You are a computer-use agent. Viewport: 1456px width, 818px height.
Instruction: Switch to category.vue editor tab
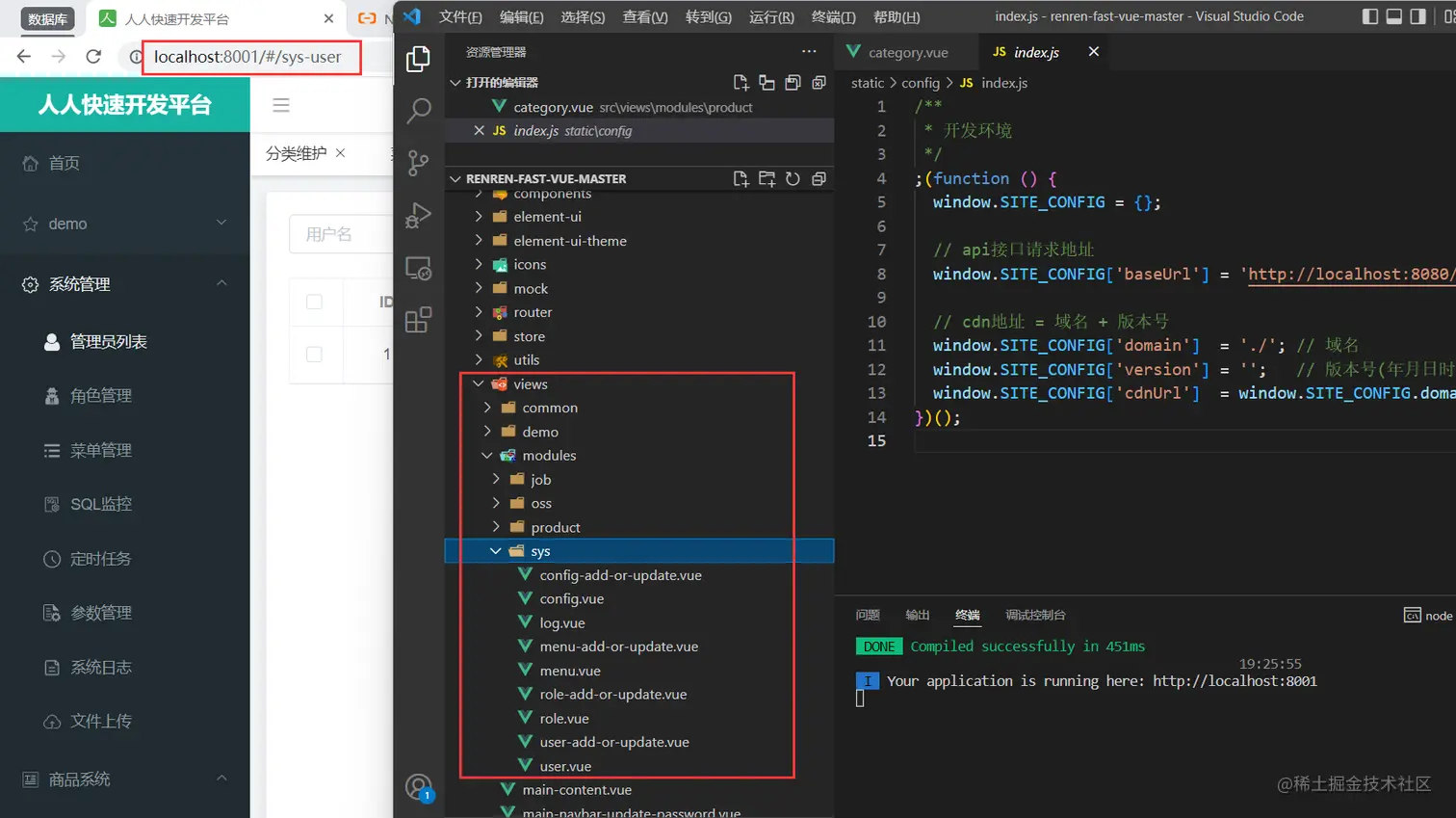pos(906,52)
